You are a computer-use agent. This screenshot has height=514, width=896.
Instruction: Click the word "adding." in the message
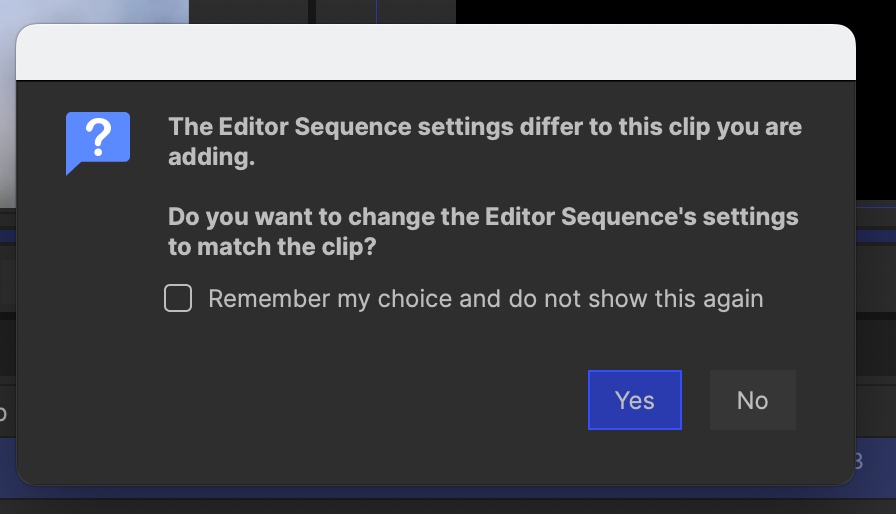211,158
